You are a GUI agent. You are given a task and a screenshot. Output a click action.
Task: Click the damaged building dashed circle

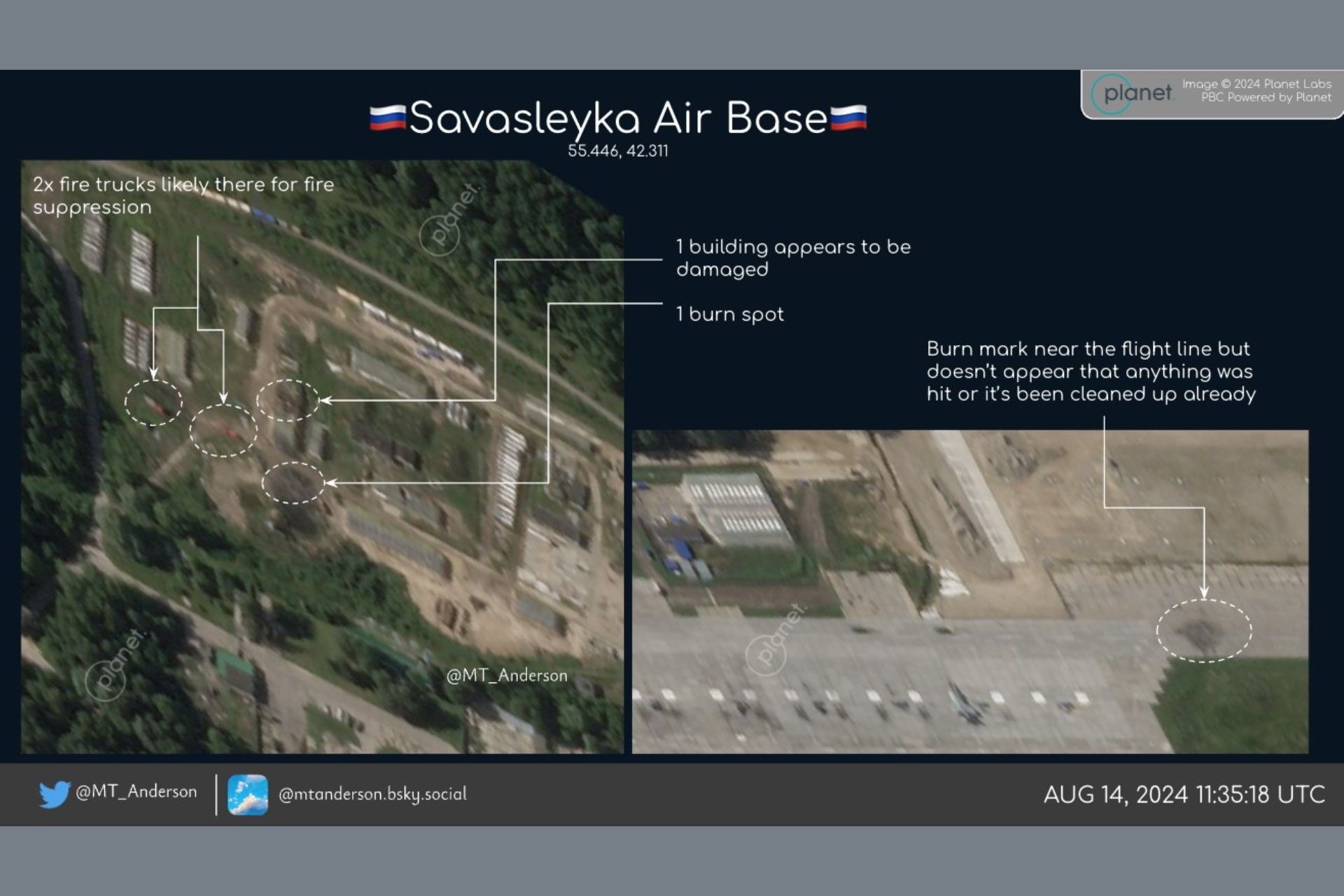coord(288,400)
